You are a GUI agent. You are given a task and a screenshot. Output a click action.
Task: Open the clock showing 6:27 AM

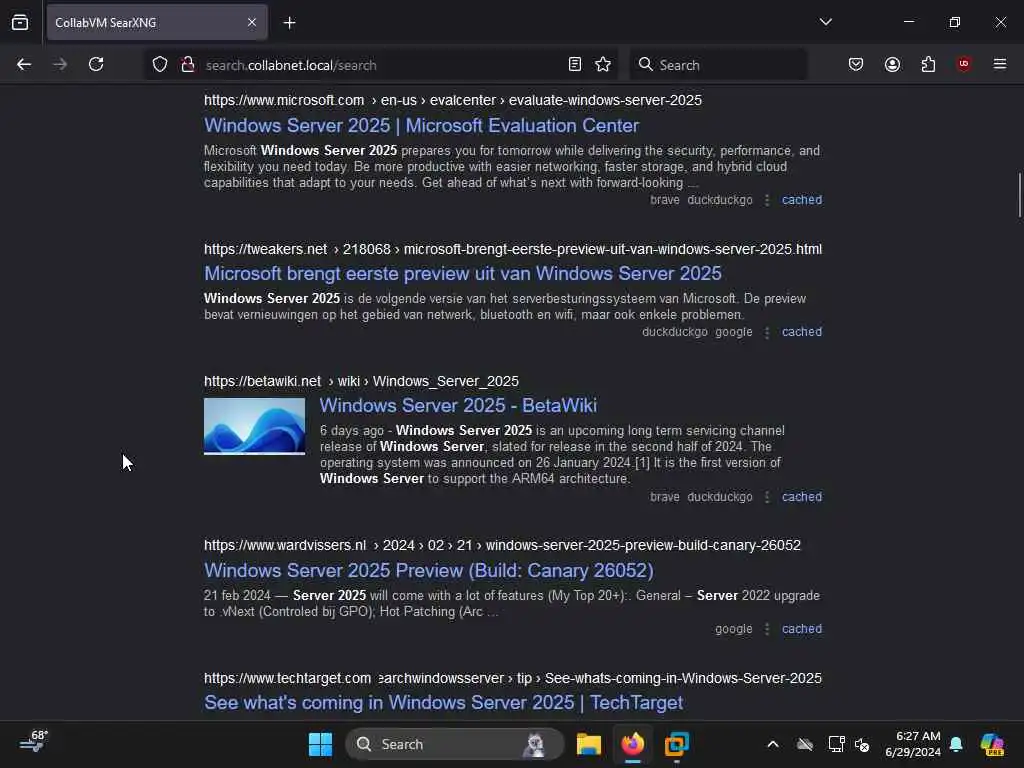(x=912, y=744)
